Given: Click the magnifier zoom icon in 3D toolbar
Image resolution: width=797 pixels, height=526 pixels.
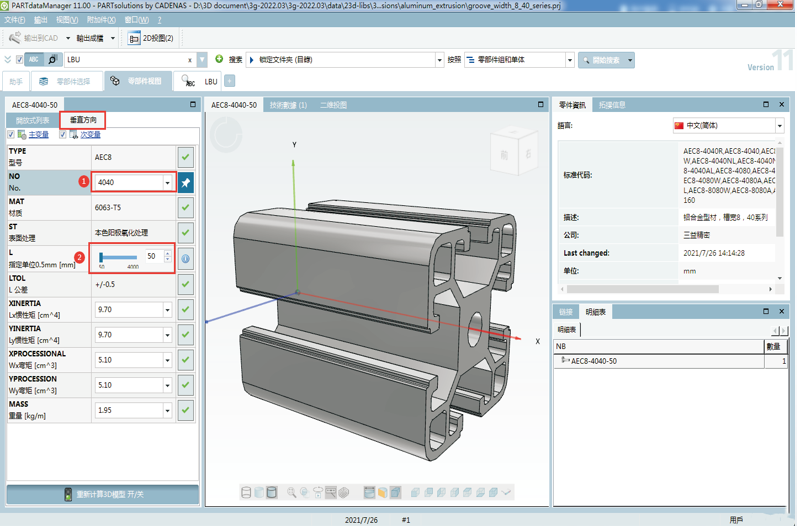Looking at the screenshot, I should [291, 492].
